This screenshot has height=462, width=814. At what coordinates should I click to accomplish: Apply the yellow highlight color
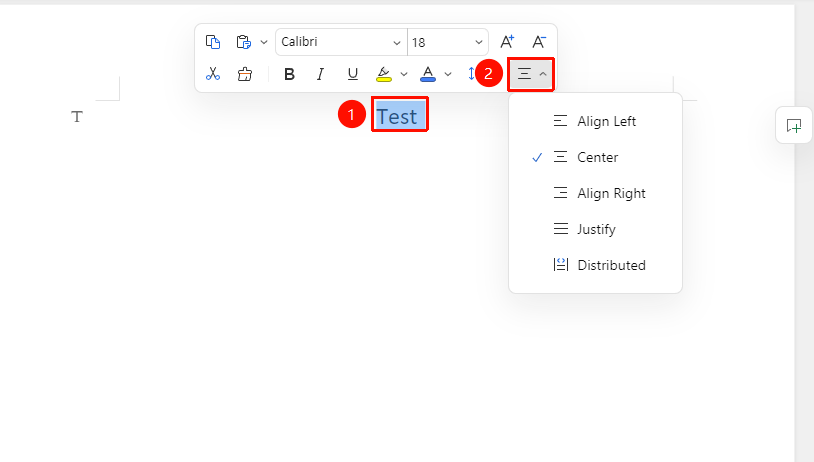point(384,74)
